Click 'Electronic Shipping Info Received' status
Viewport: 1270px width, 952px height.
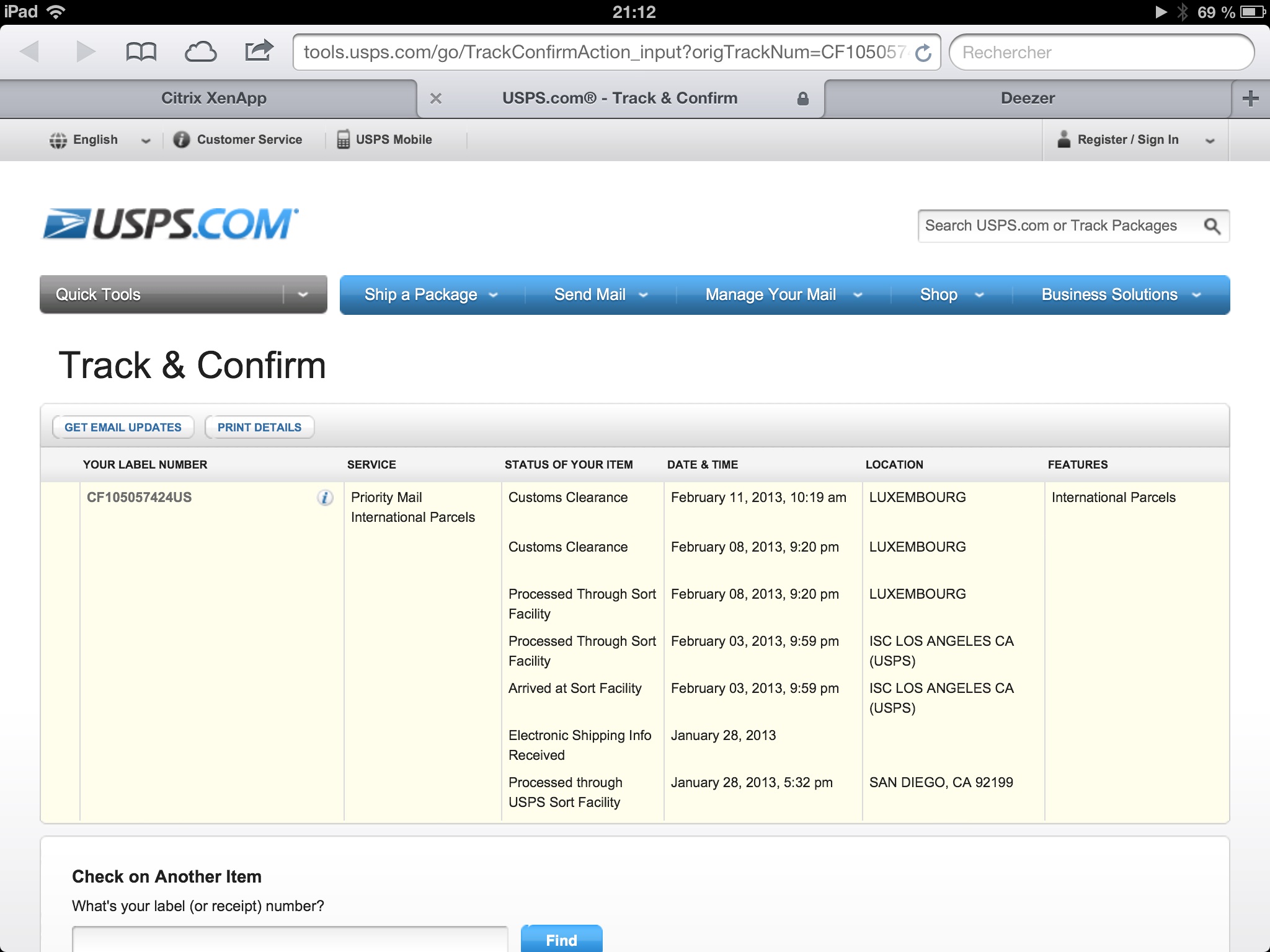[x=580, y=746]
